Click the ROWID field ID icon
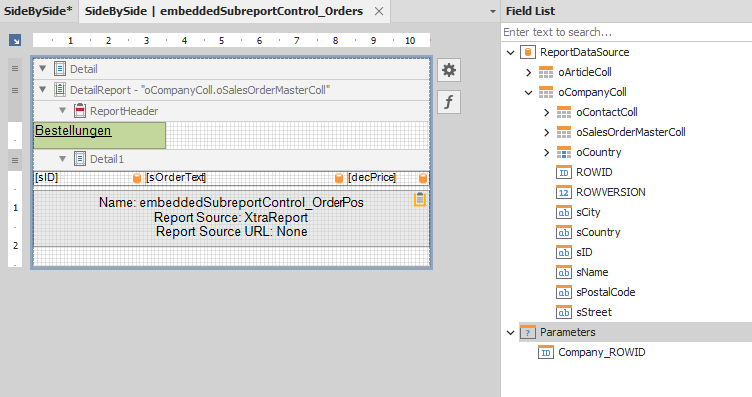This screenshot has width=752, height=397. (564, 172)
